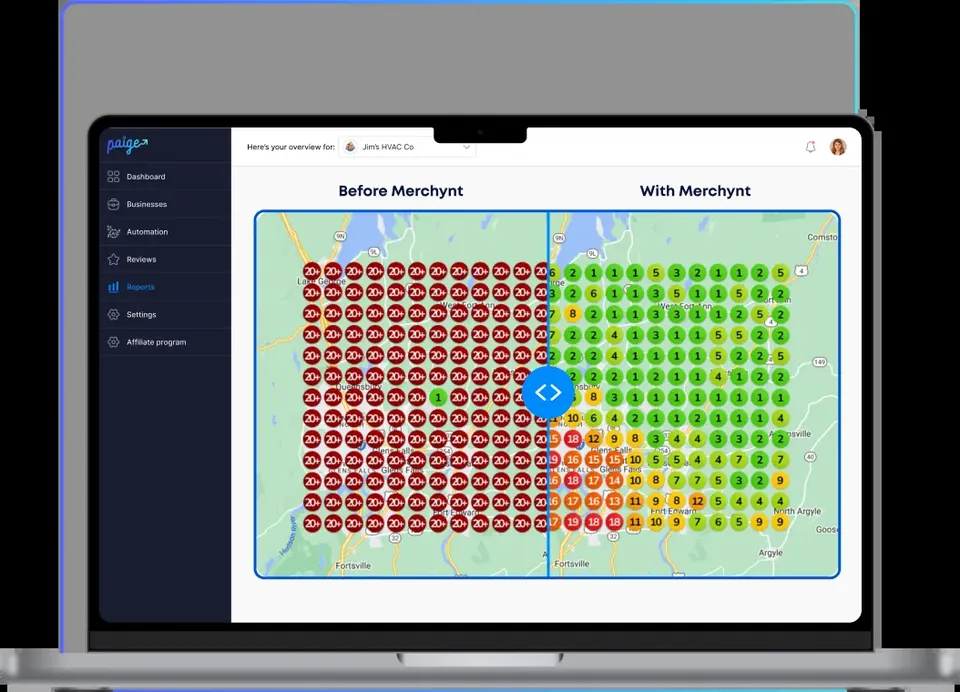Click the route 9L marker on the With map
This screenshot has width=960, height=692.
(592, 253)
